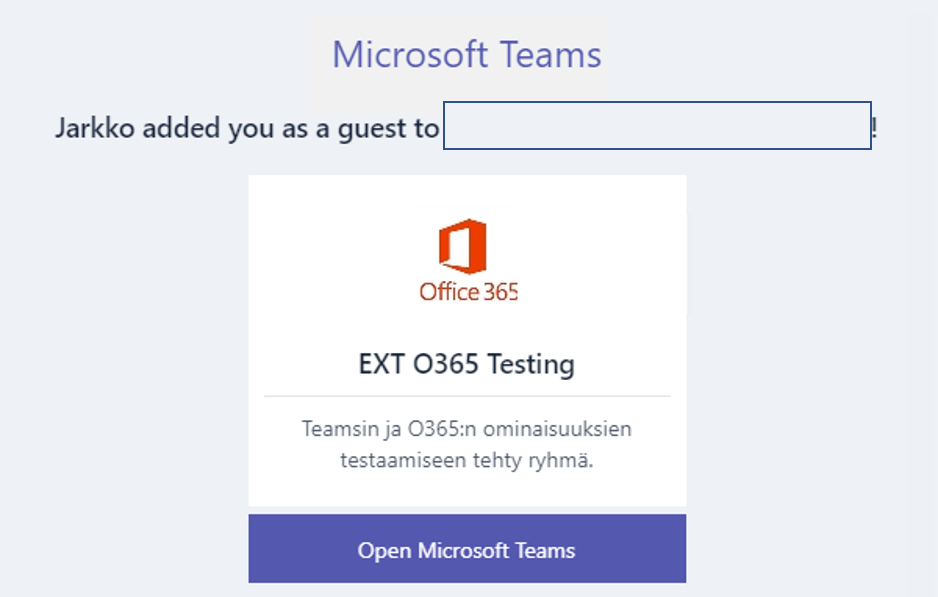
Task: Click the horizontal divider below the team name
Action: coord(467,396)
